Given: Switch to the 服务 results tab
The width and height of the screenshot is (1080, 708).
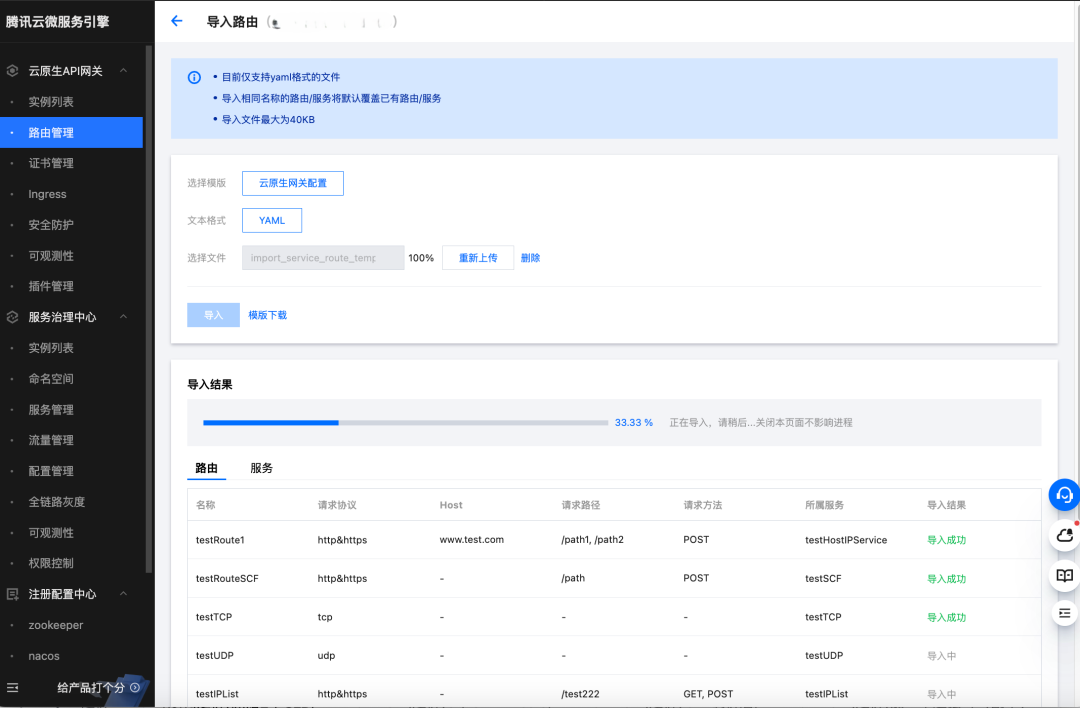Looking at the screenshot, I should pos(261,468).
